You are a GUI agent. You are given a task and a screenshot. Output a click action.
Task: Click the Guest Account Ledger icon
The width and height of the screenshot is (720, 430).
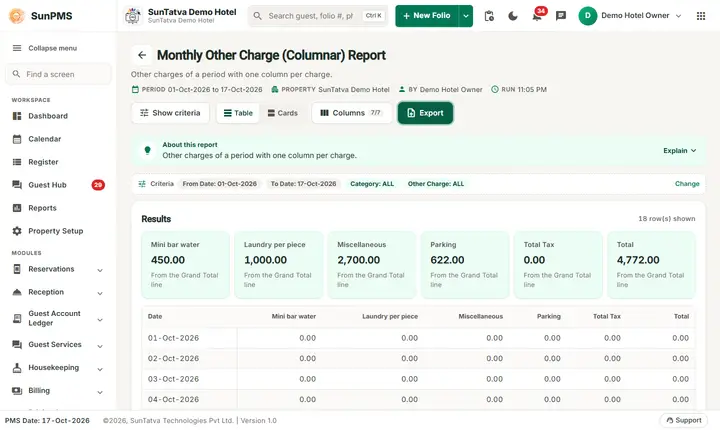[x=17, y=318]
